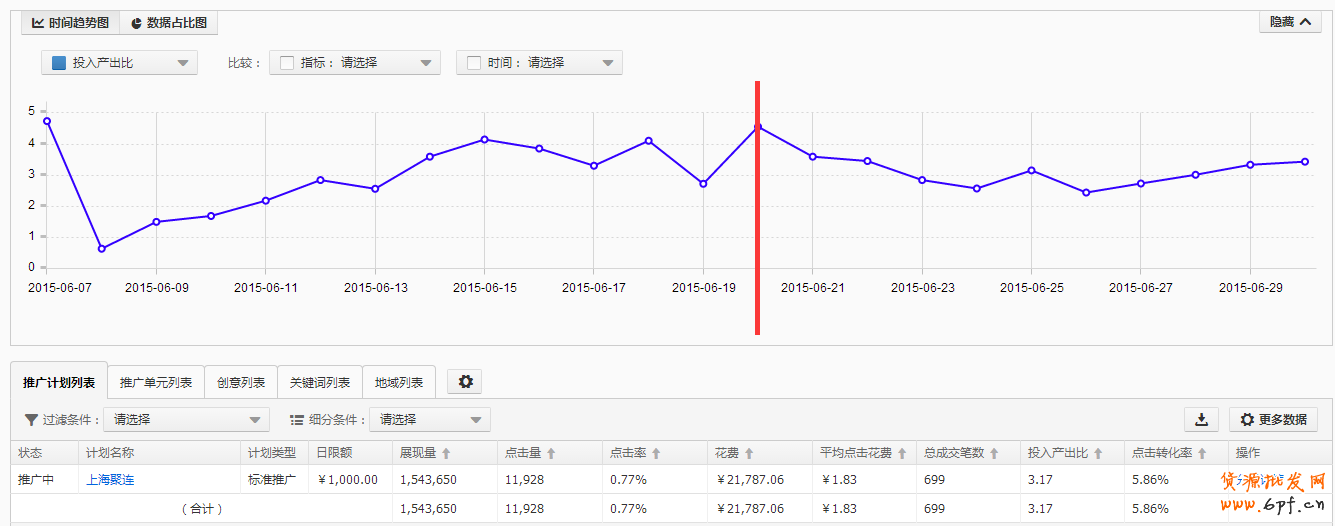Switch to the 推广单元列表 tab
Image resolution: width=1335 pixels, height=526 pixels.
click(x=156, y=382)
